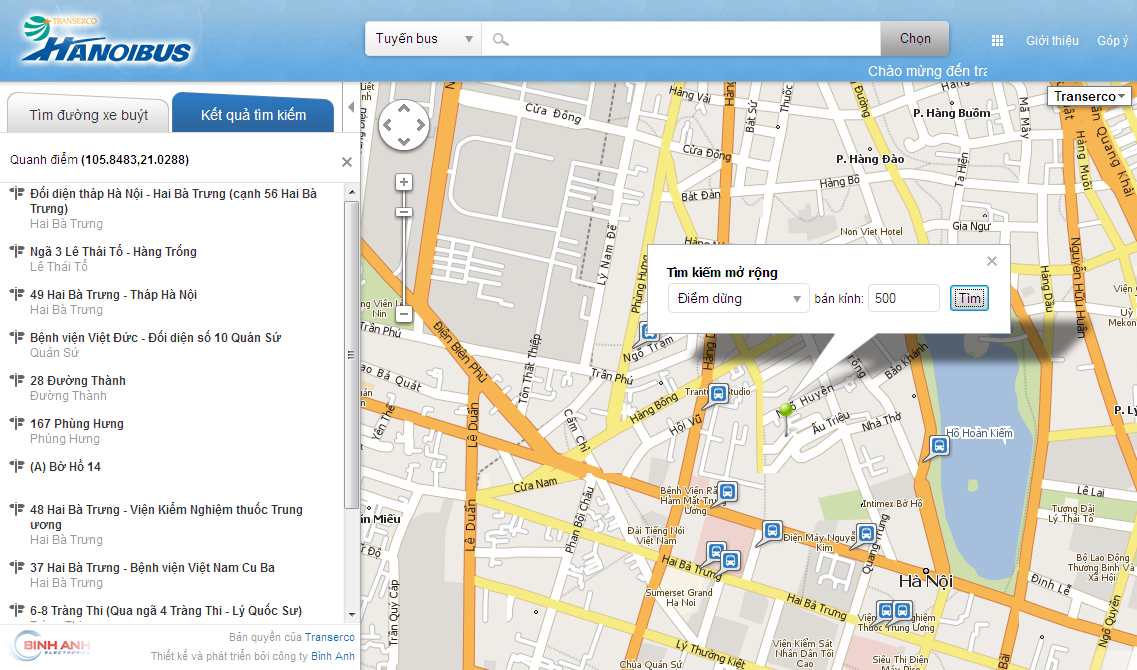Click stop icon beside Ngã 3 Lê Thái Tổ

16,251
